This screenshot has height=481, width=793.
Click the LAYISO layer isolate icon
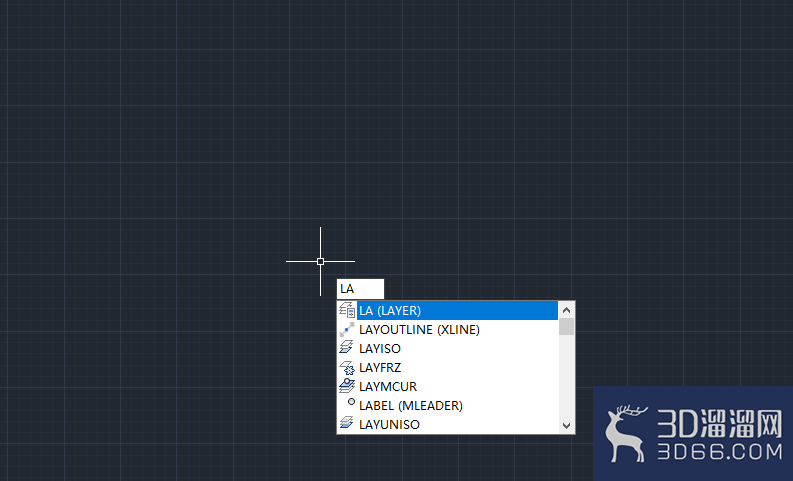tap(347, 347)
